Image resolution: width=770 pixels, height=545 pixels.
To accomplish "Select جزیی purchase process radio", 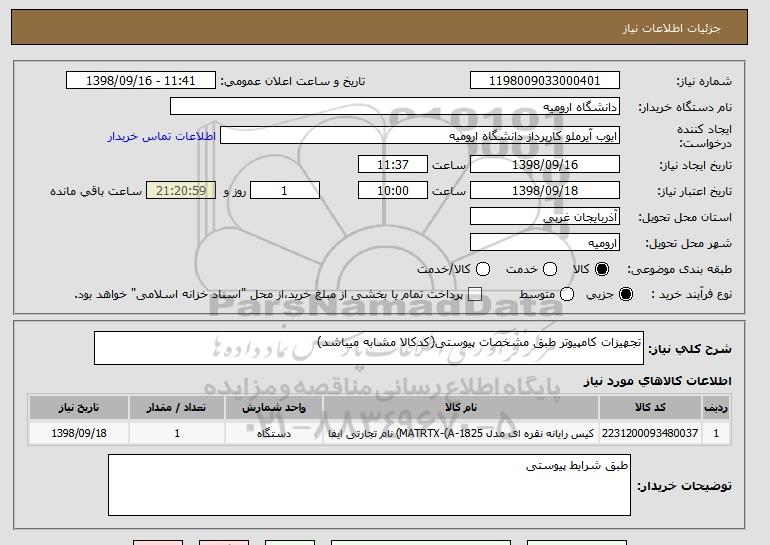I will pyautogui.click(x=626, y=294).
